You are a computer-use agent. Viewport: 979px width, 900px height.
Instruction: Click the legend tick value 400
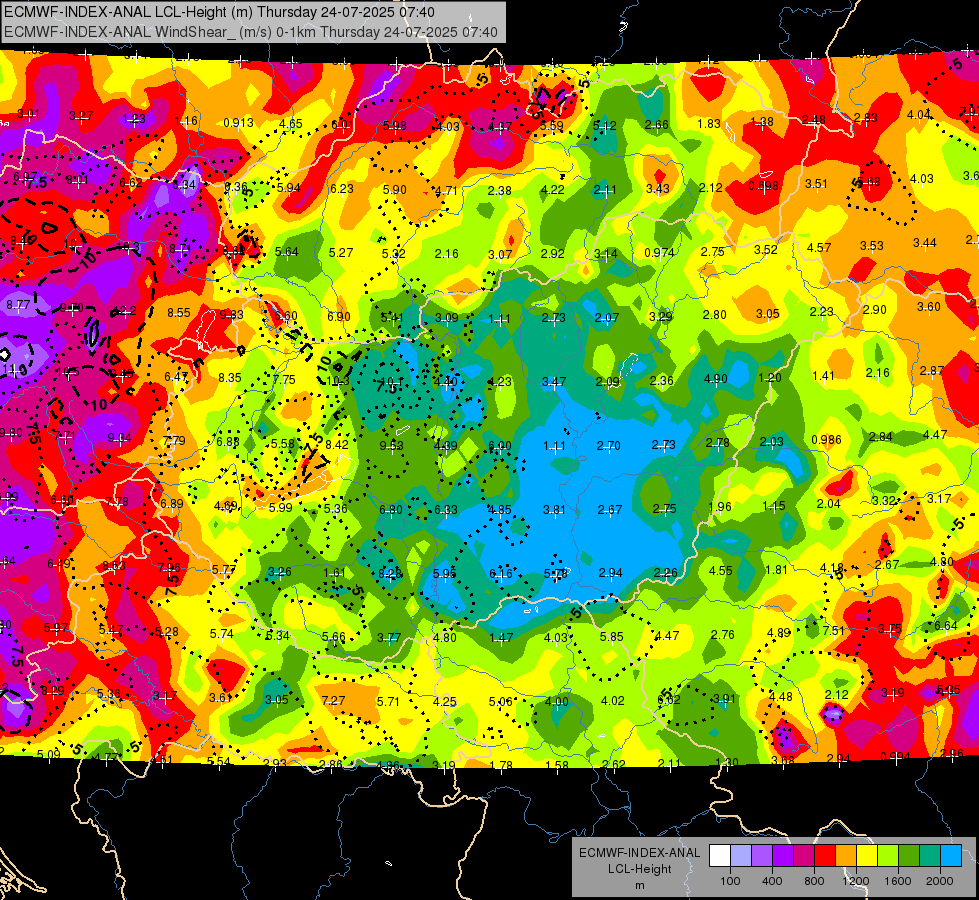pyautogui.click(x=772, y=881)
